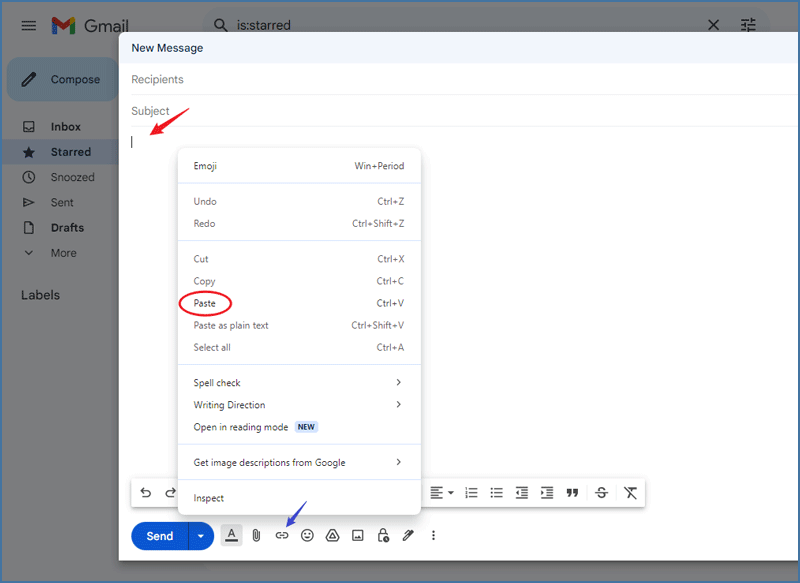The image size is (800, 583).
Task: Insert files using Google Drive icon
Action: (332, 536)
